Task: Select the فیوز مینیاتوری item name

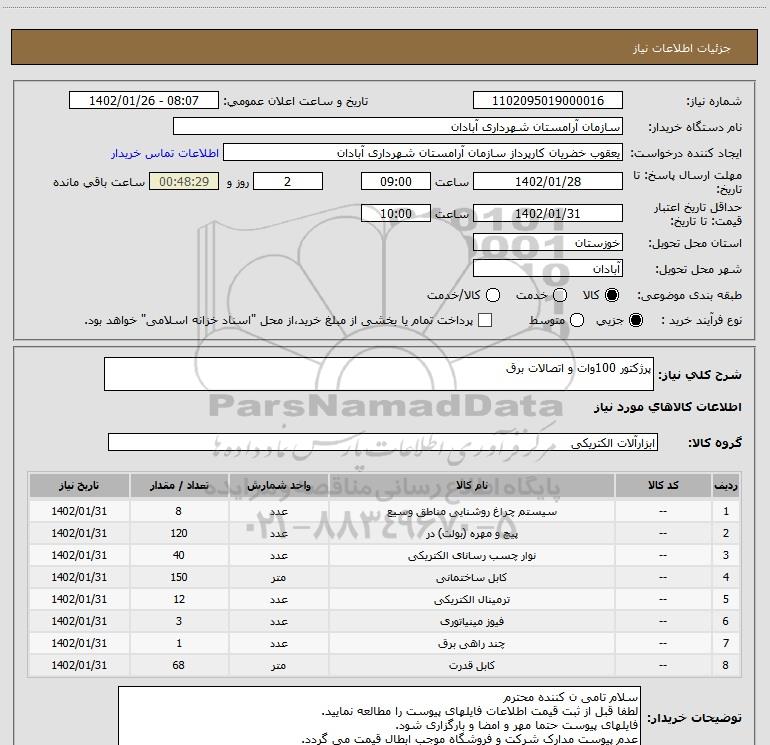Action: tap(471, 622)
